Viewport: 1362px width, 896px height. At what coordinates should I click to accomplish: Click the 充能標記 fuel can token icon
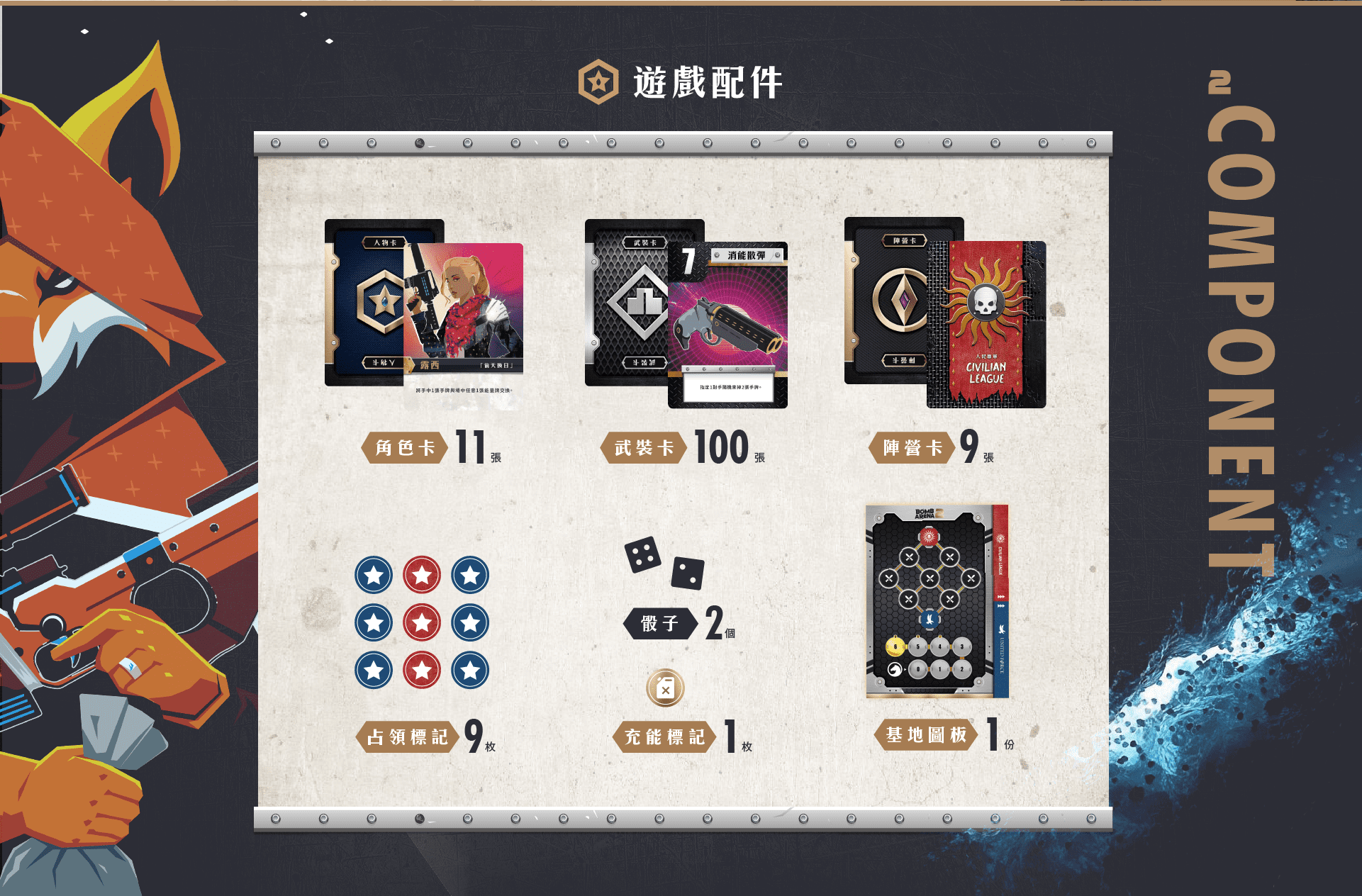coord(665,688)
